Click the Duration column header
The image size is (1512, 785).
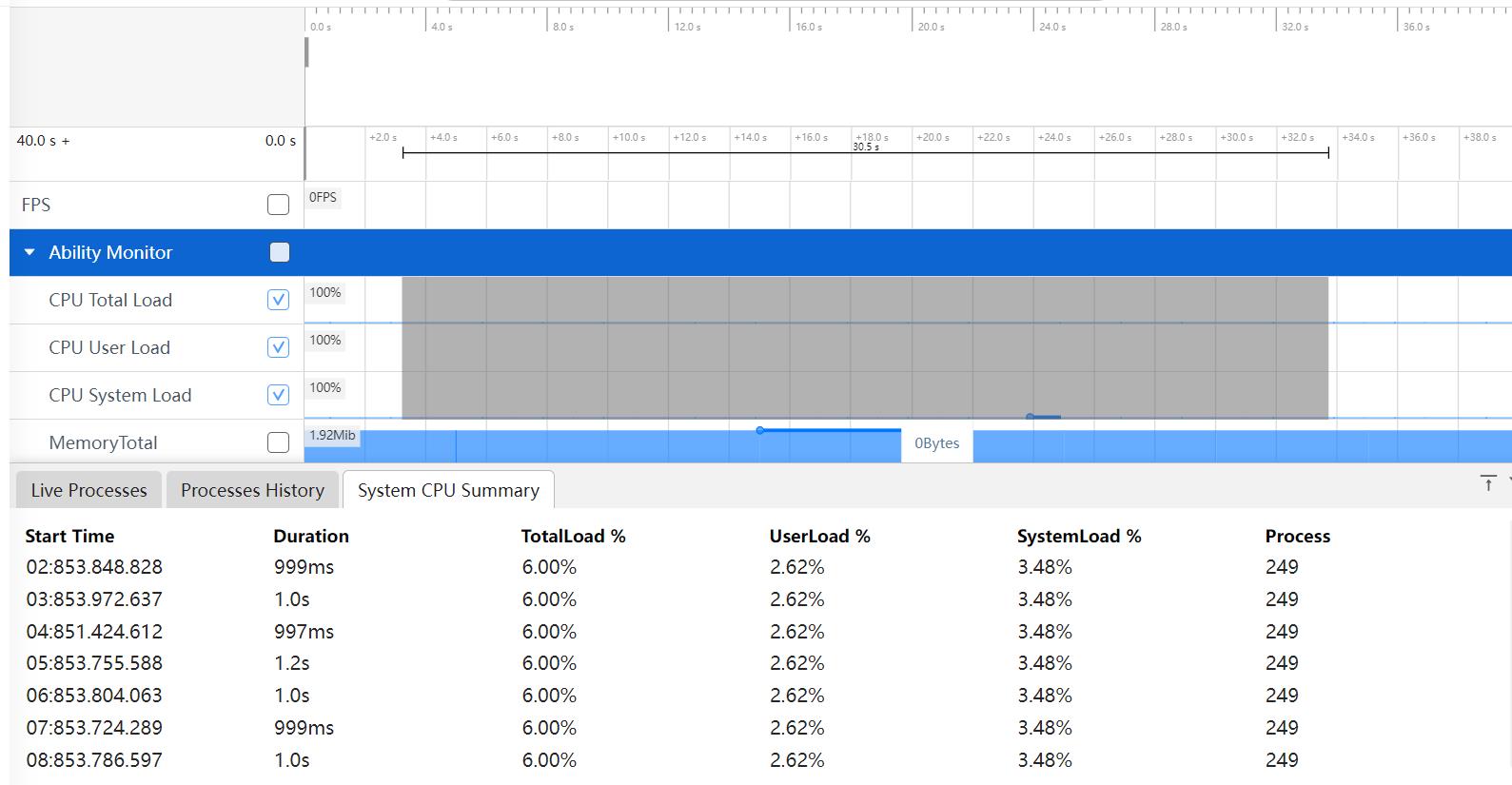tap(311, 536)
